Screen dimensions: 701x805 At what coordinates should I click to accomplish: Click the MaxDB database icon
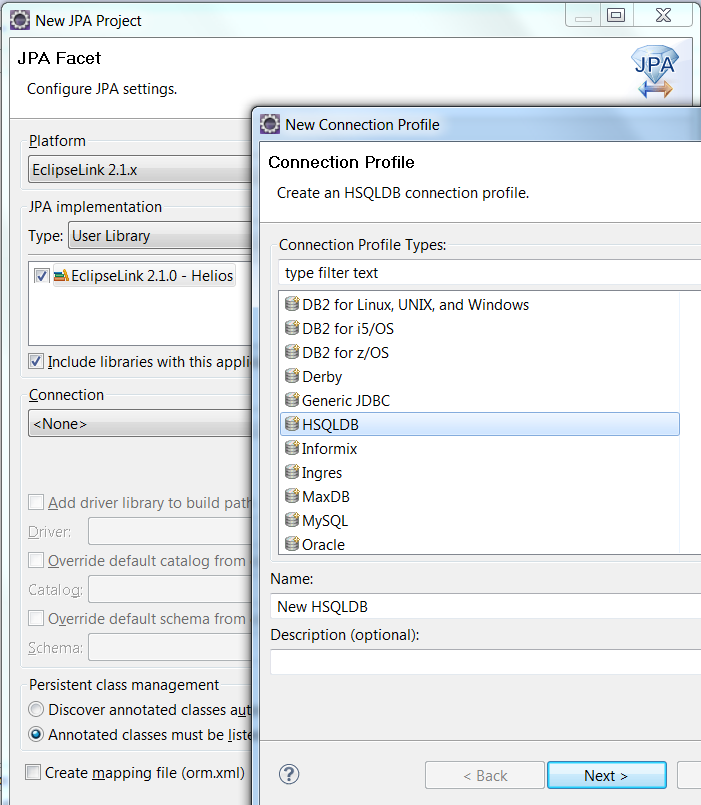(x=292, y=495)
